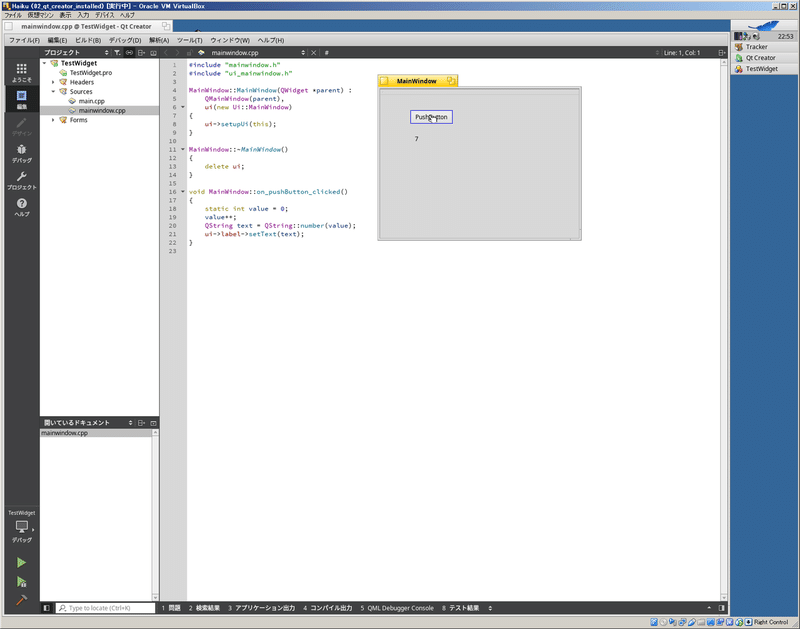Open the デザイン design mode
This screenshot has width=800, height=629.
21,127
